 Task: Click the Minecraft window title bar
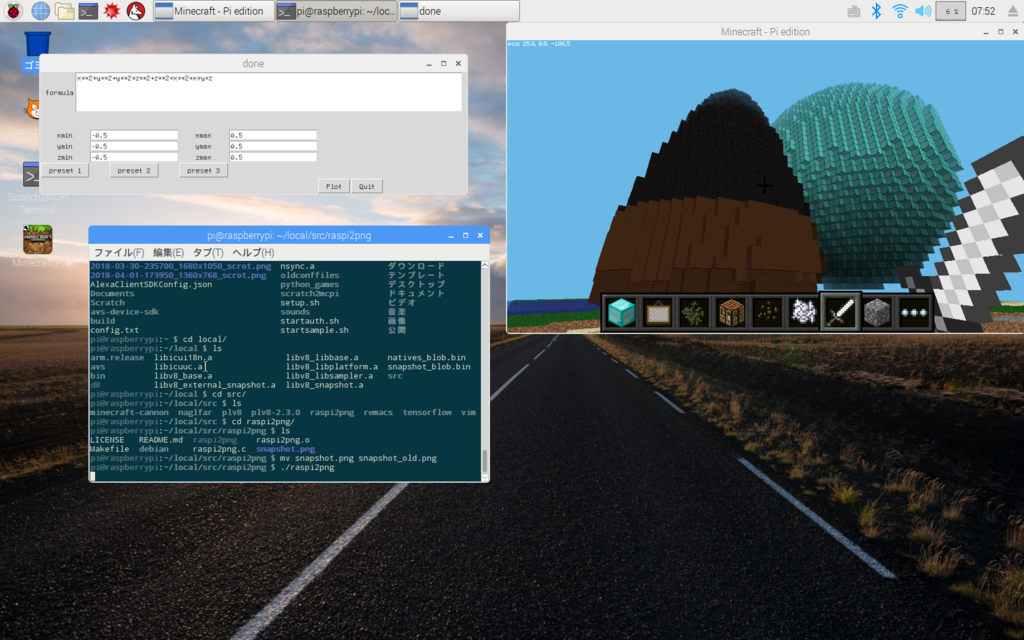[x=765, y=31]
